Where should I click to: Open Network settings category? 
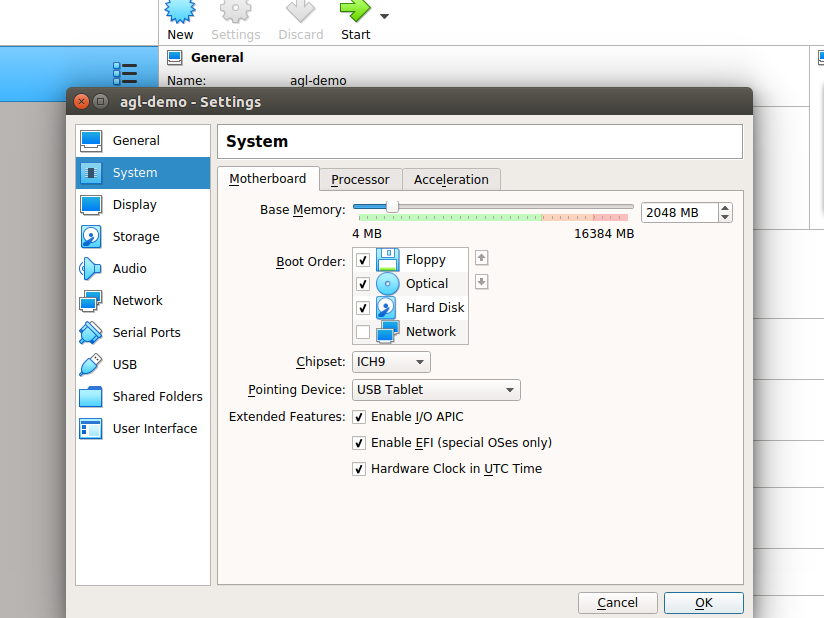pyautogui.click(x=143, y=301)
